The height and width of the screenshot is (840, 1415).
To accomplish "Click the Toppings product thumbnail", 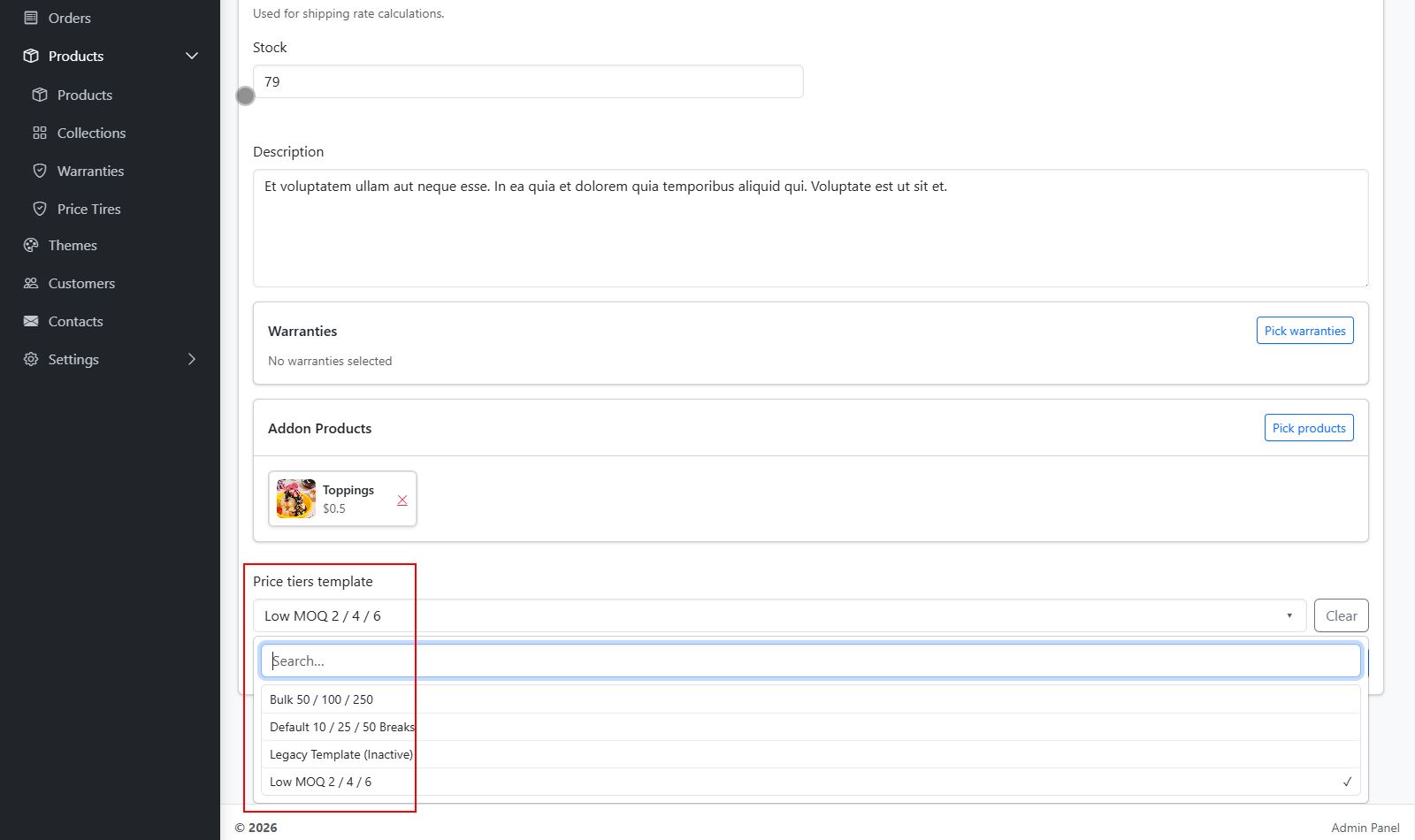I will (x=296, y=499).
